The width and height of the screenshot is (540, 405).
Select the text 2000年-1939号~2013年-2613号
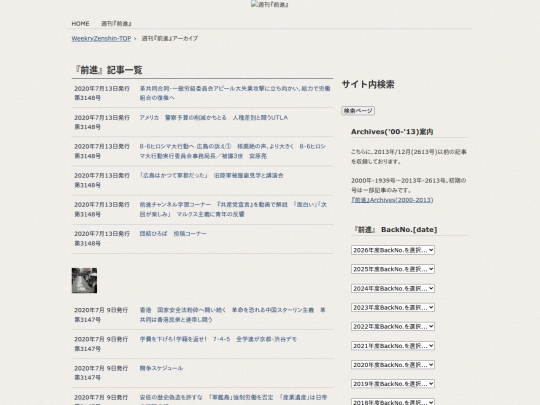click(398, 181)
